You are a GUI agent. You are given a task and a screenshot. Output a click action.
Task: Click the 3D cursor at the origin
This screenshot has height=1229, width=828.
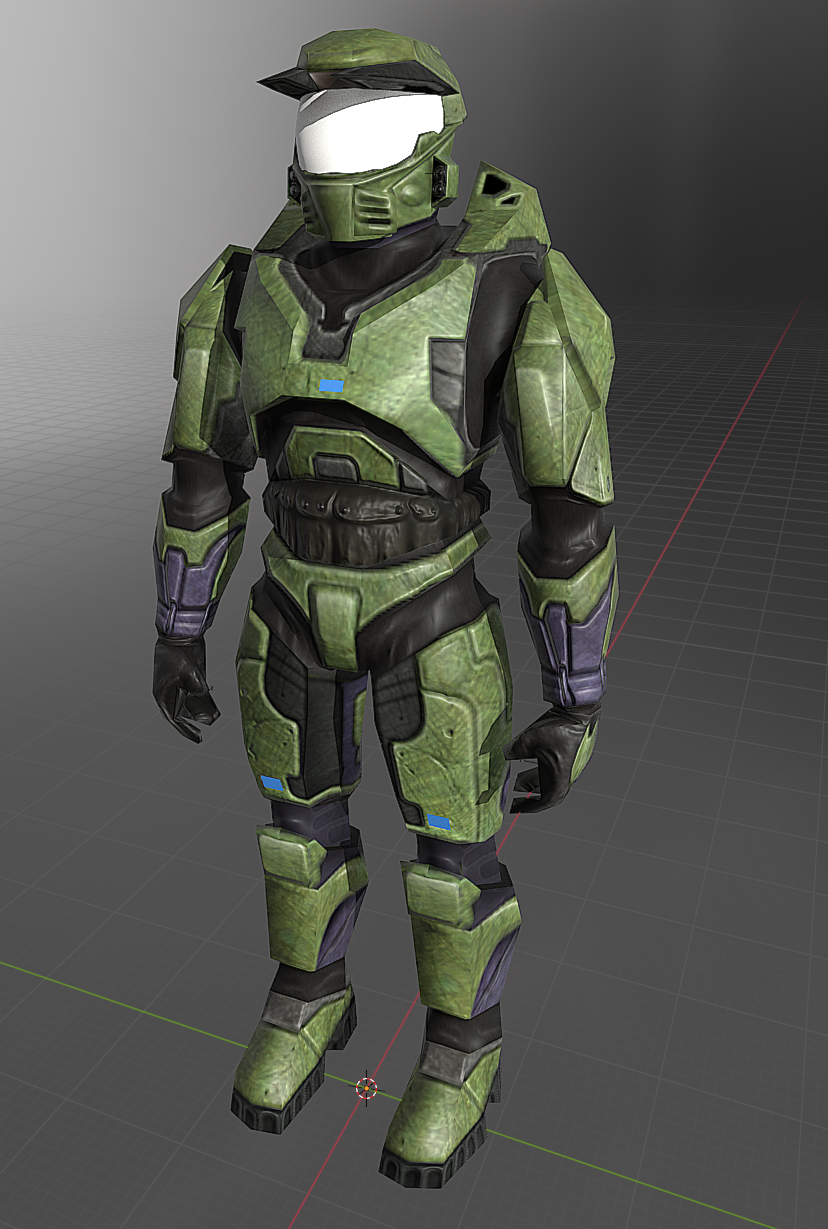point(367,1087)
